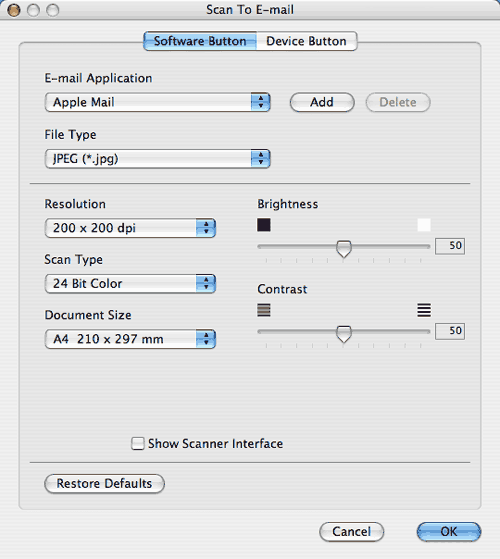Click the dark brightness icon
The width and height of the screenshot is (500, 559).
[x=264, y=225]
